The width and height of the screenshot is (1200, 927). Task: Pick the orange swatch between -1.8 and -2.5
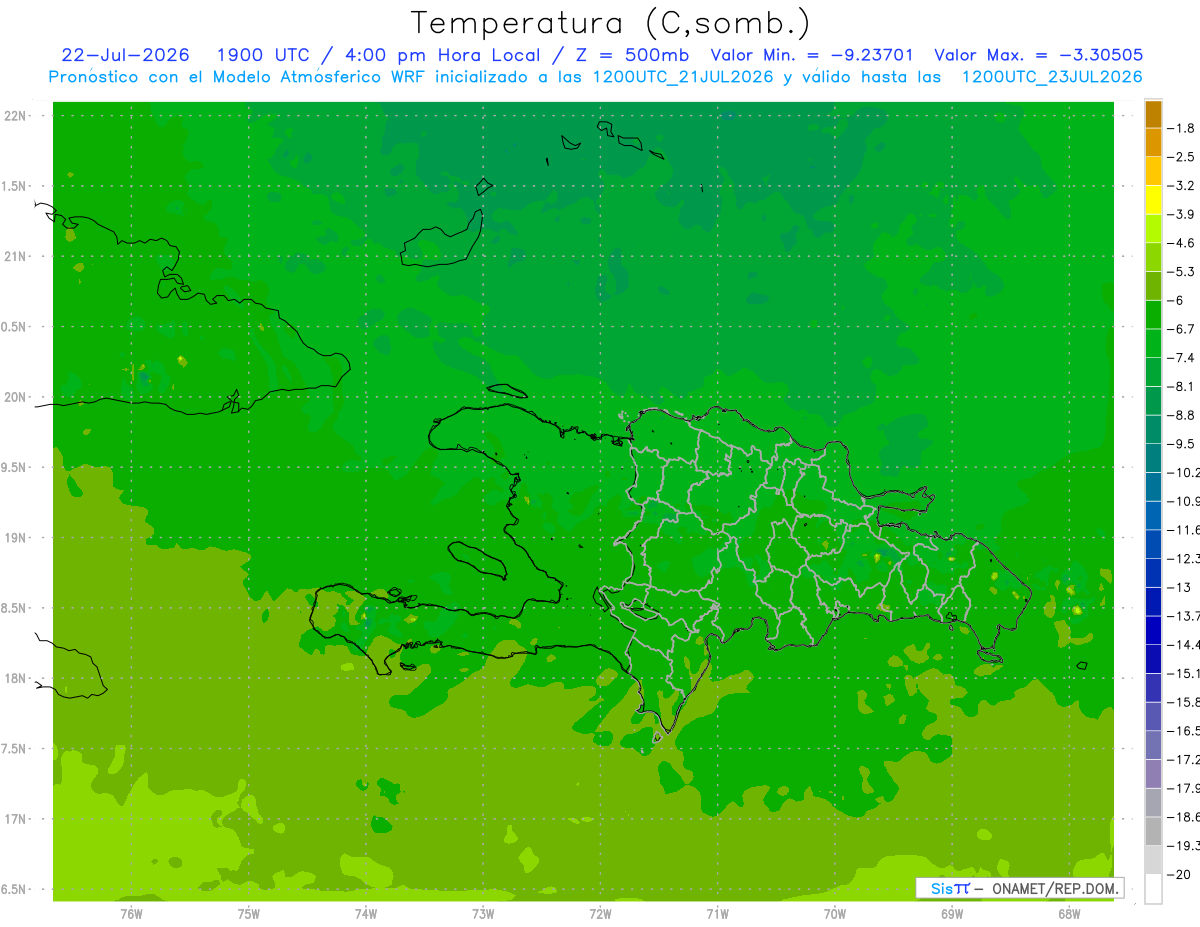[x=1153, y=142]
